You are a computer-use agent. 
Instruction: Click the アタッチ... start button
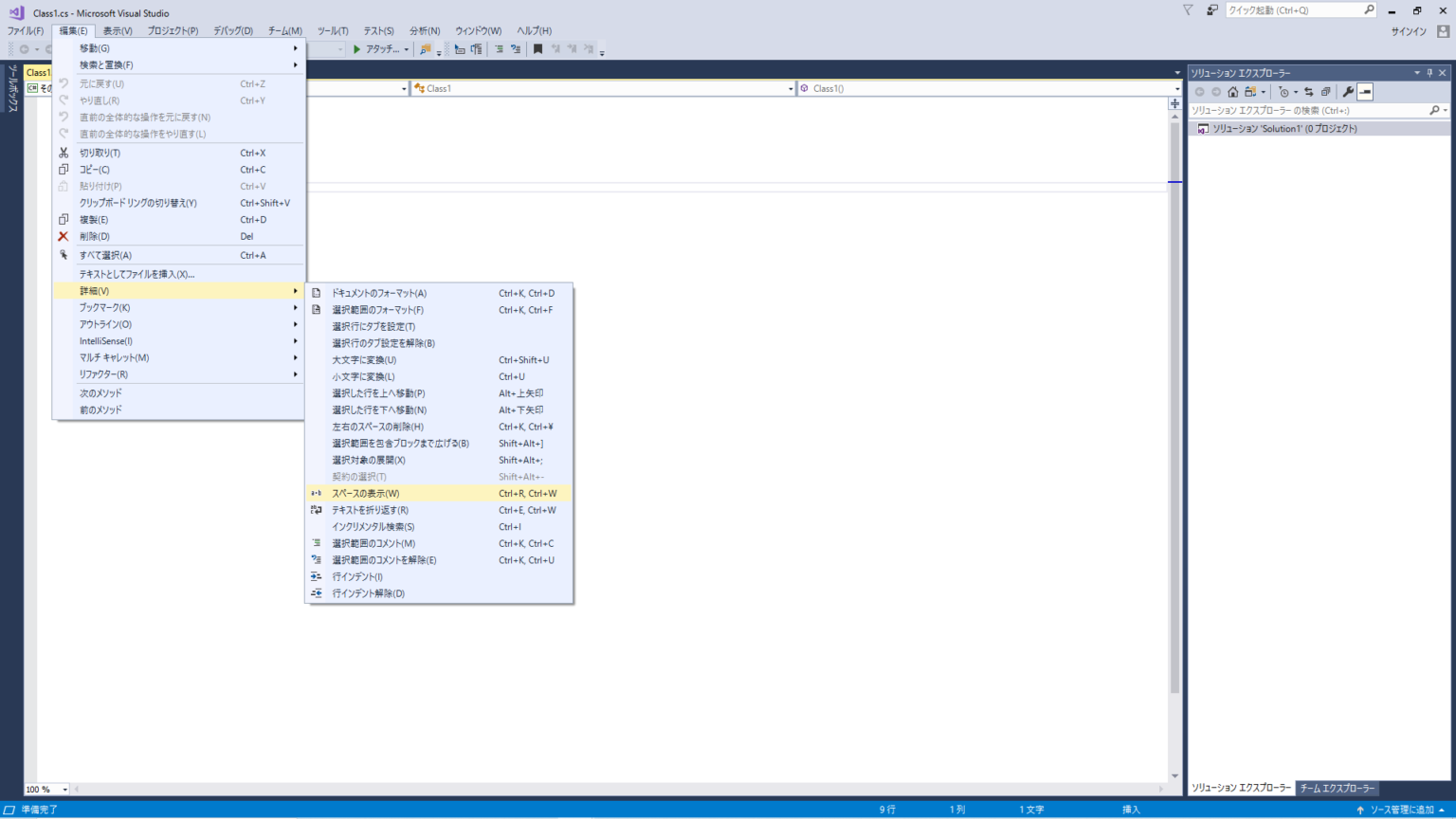(x=377, y=49)
